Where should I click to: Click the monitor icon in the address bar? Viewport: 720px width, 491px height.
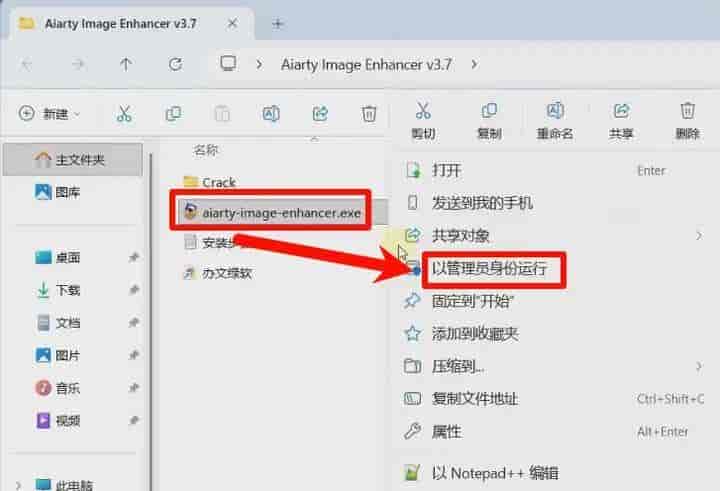point(228,63)
